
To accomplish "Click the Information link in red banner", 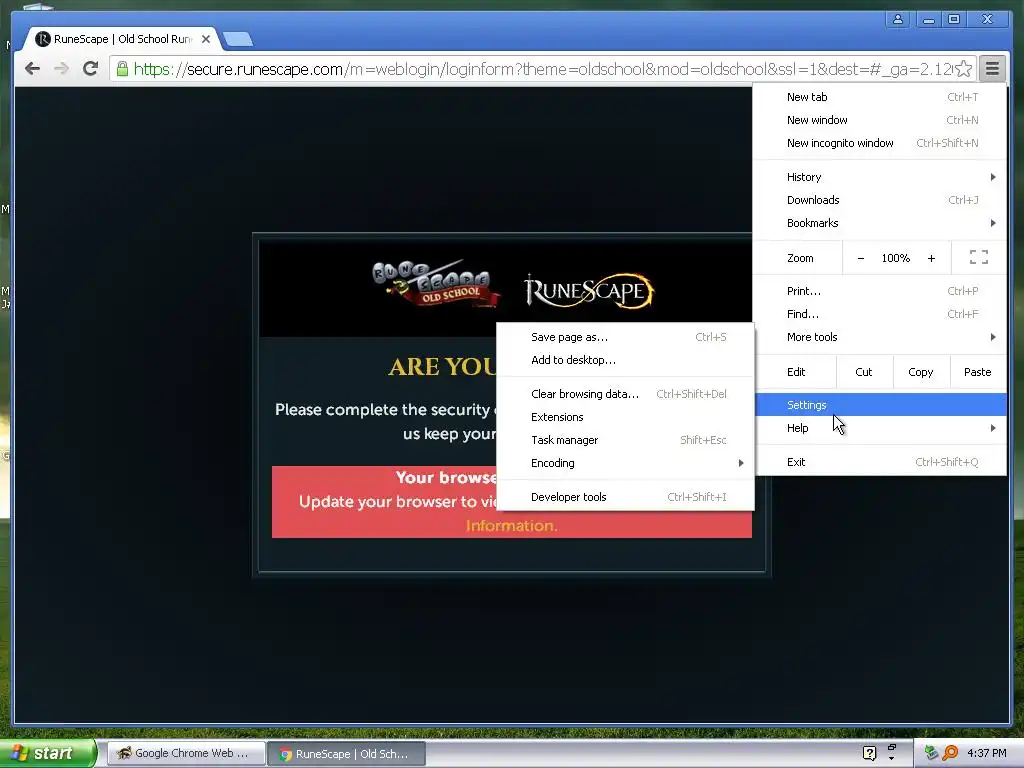I will [x=511, y=526].
